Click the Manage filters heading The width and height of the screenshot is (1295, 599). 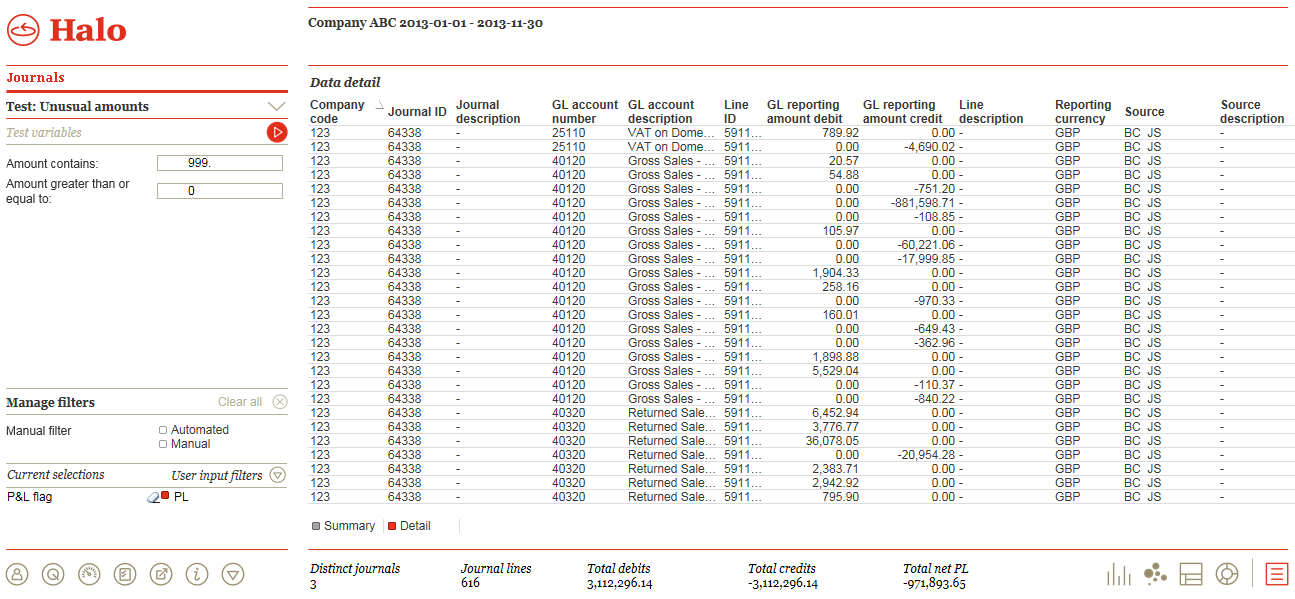51,403
